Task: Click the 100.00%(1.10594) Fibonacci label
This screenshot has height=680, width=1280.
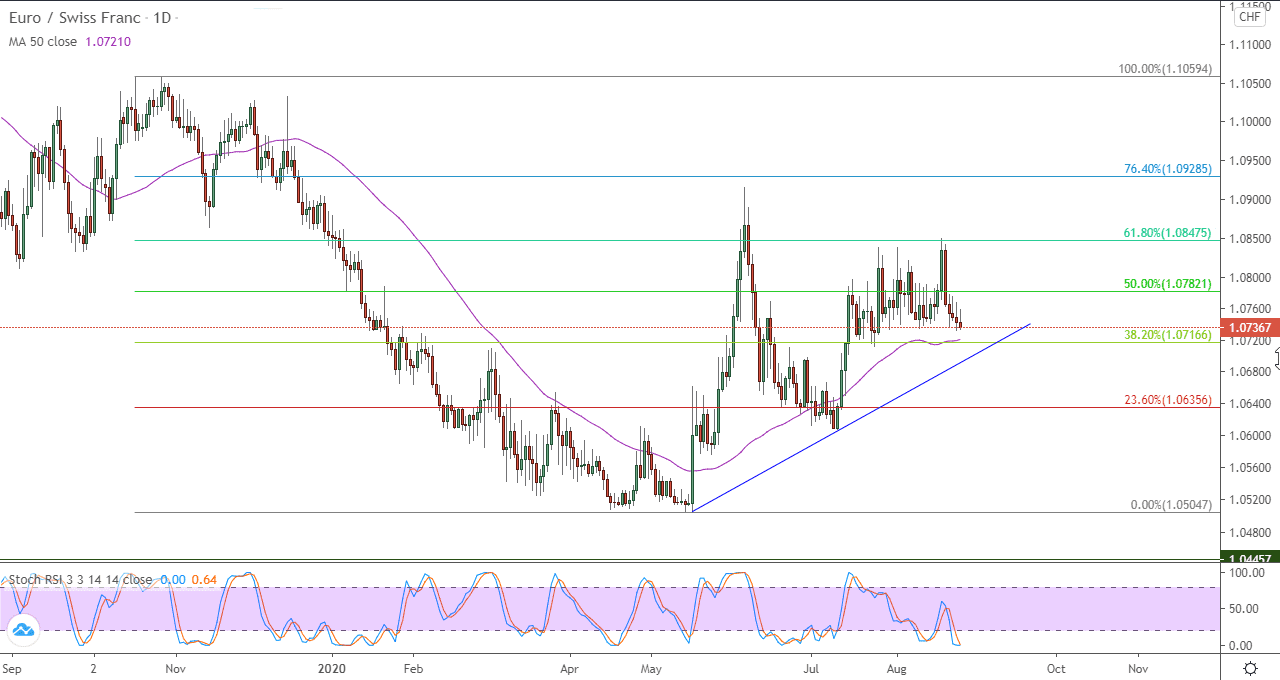Action: pos(1165,69)
